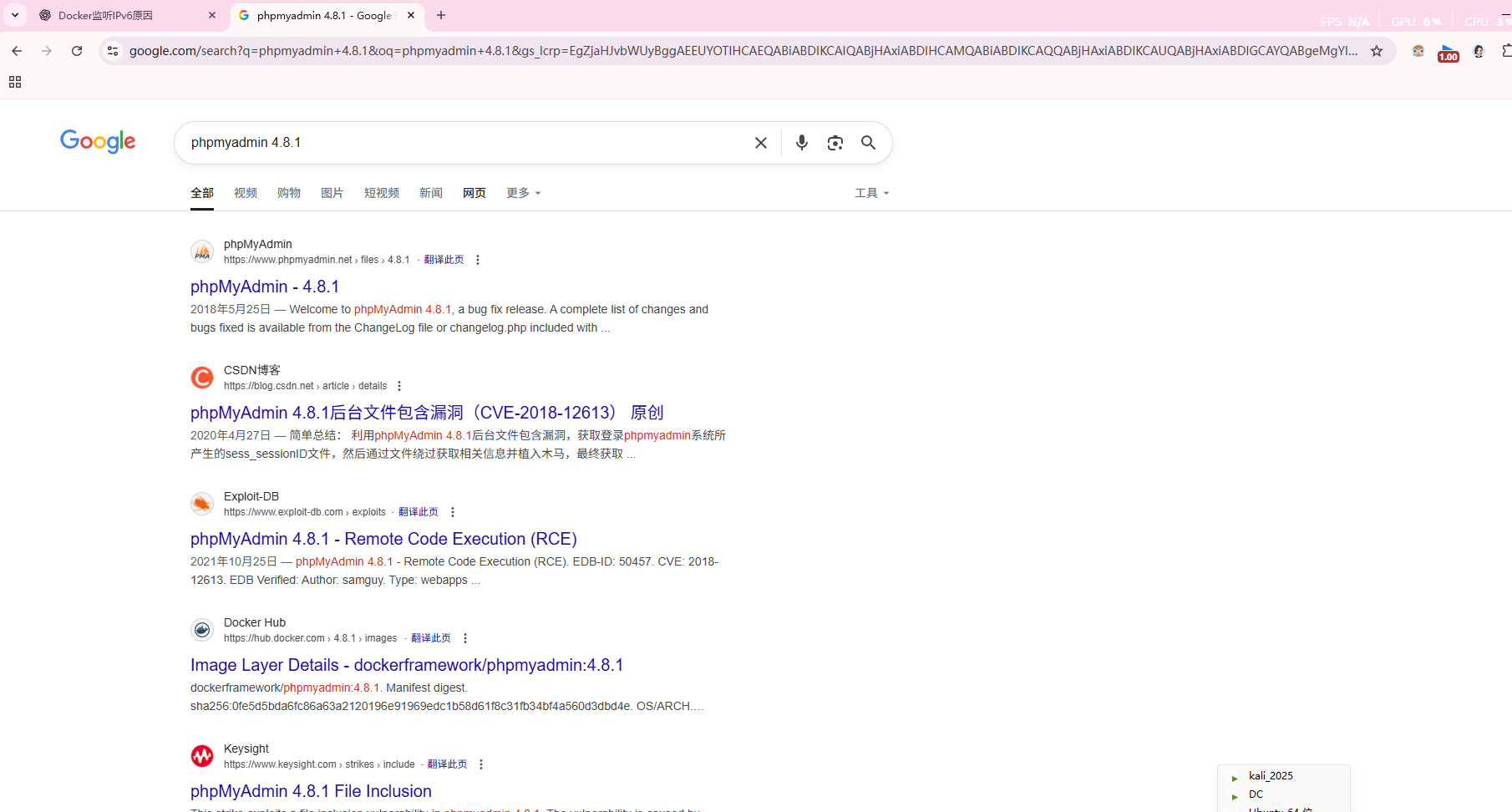Open the blue extension with 1.00 badge

tap(1448, 53)
